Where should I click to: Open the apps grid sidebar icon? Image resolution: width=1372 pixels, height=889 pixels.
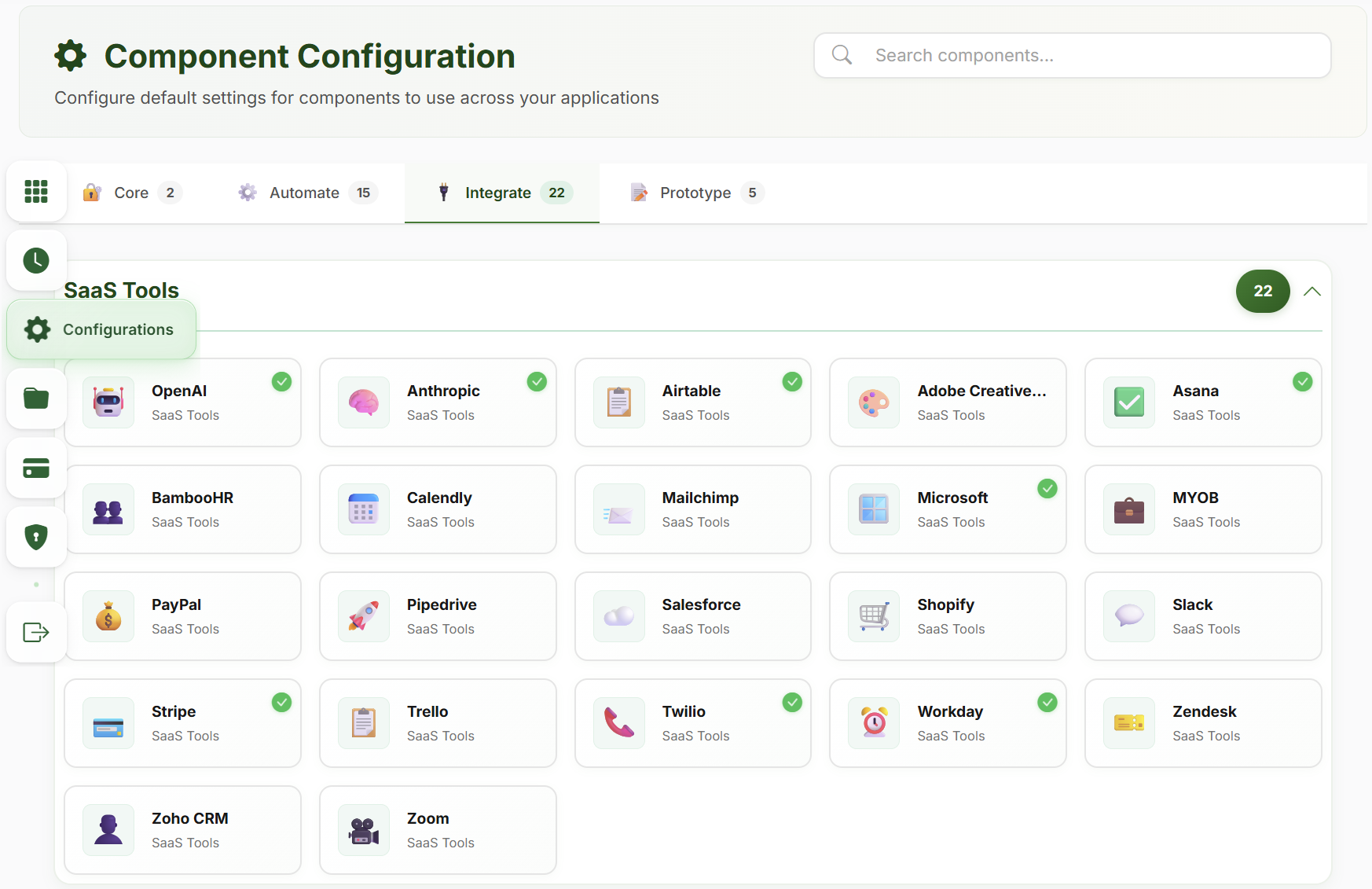tap(36, 191)
